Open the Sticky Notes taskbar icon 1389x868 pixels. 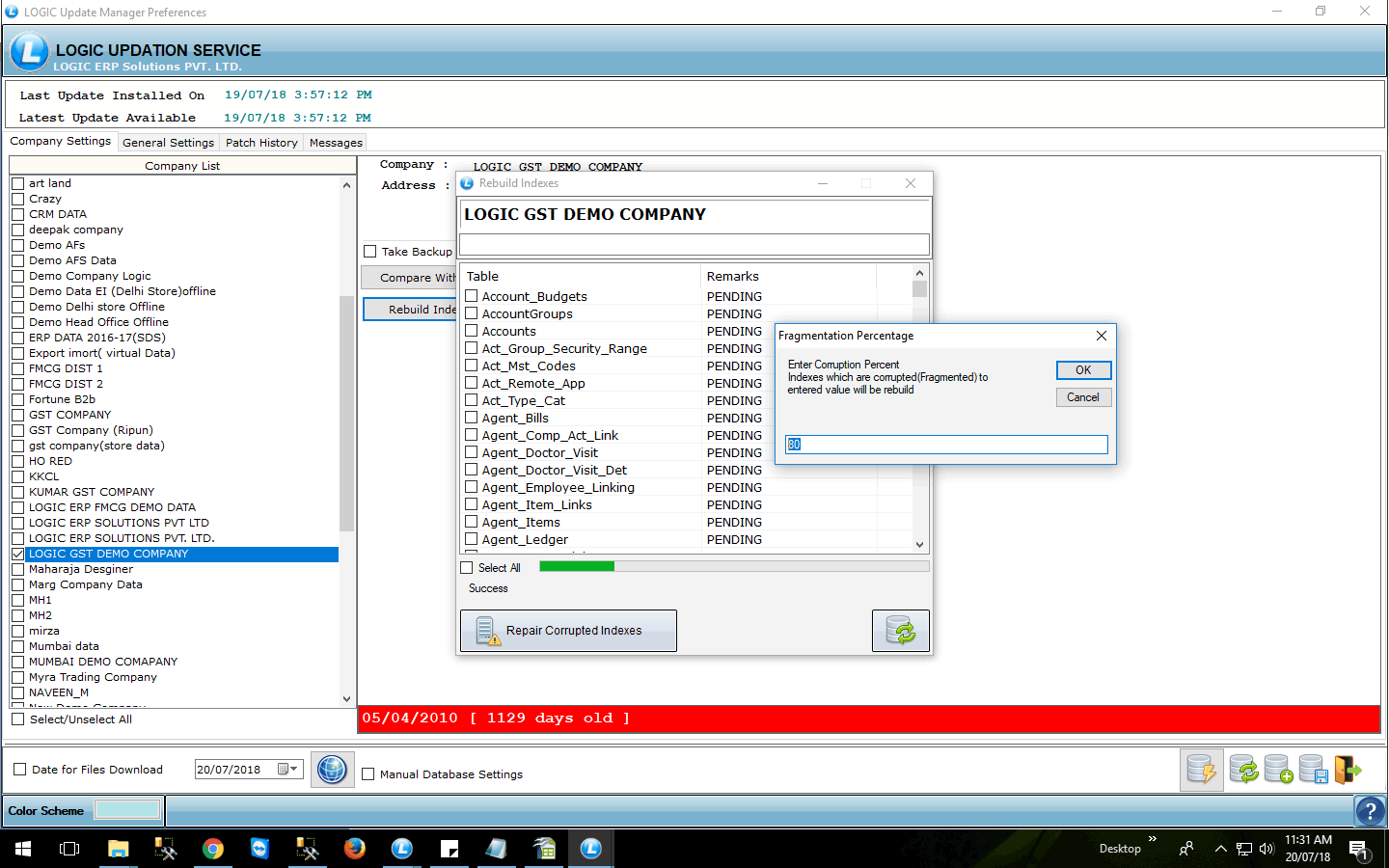click(x=449, y=849)
